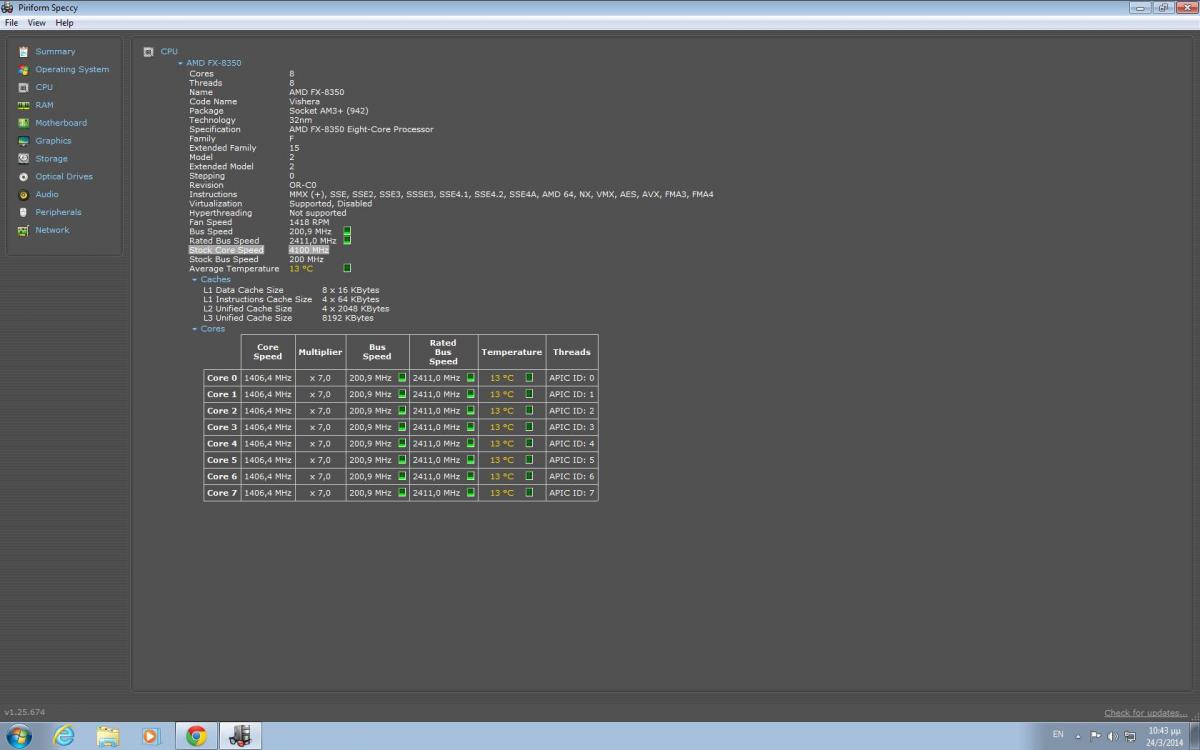Image resolution: width=1200 pixels, height=750 pixels.
Task: Click the Fan Speed 1418 RPM value
Action: tap(309, 222)
